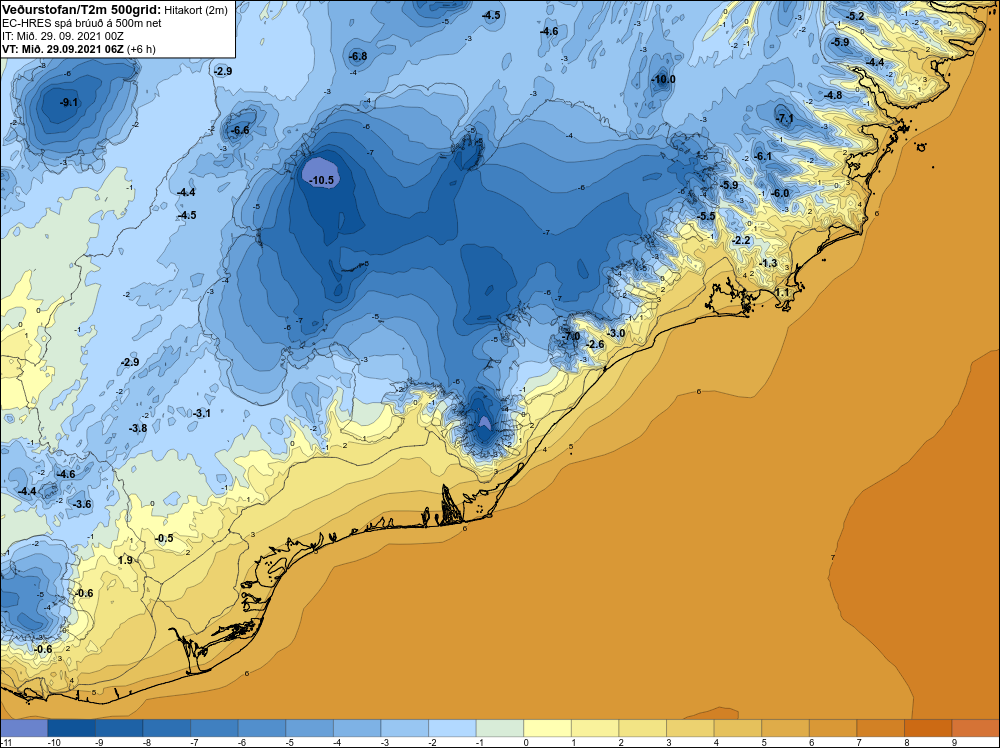Screen dimensions: 1000x748
Task: Click the legend swatch between -10 and -9
Action: point(71,728)
